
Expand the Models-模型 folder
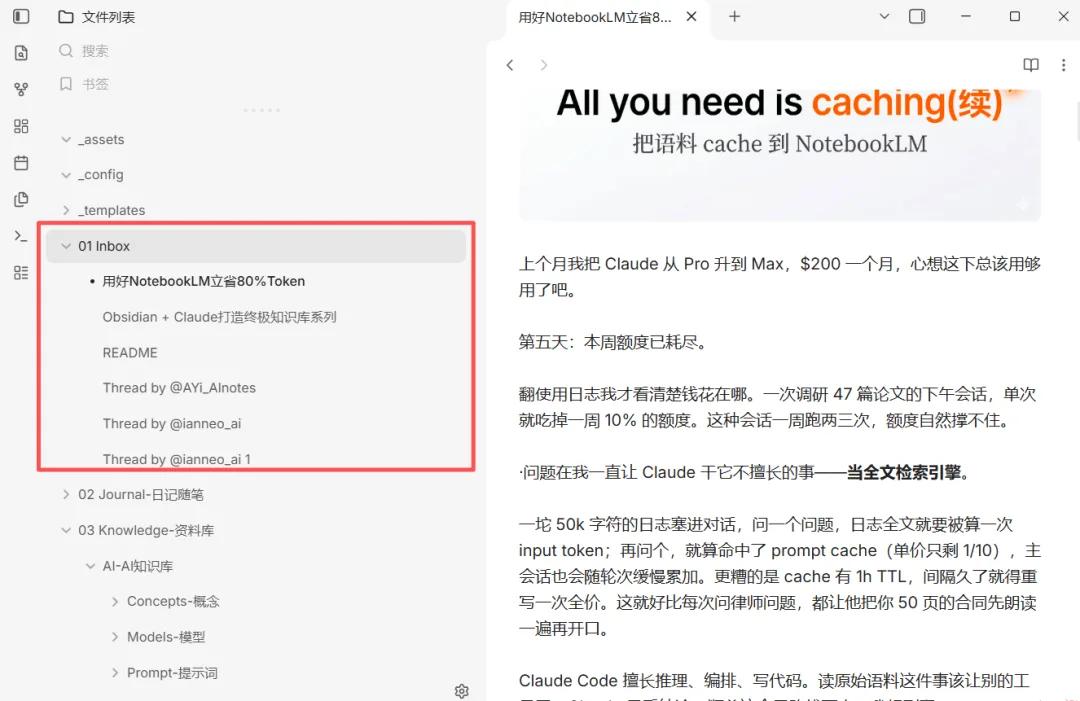pos(114,637)
